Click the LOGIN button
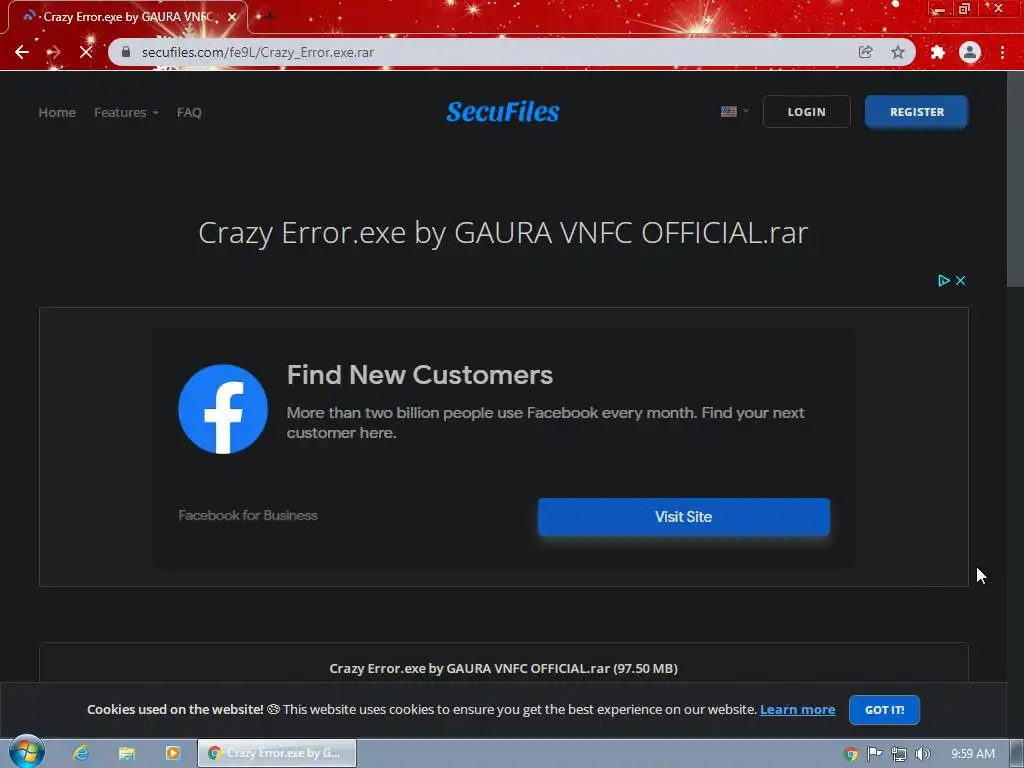 [807, 112]
